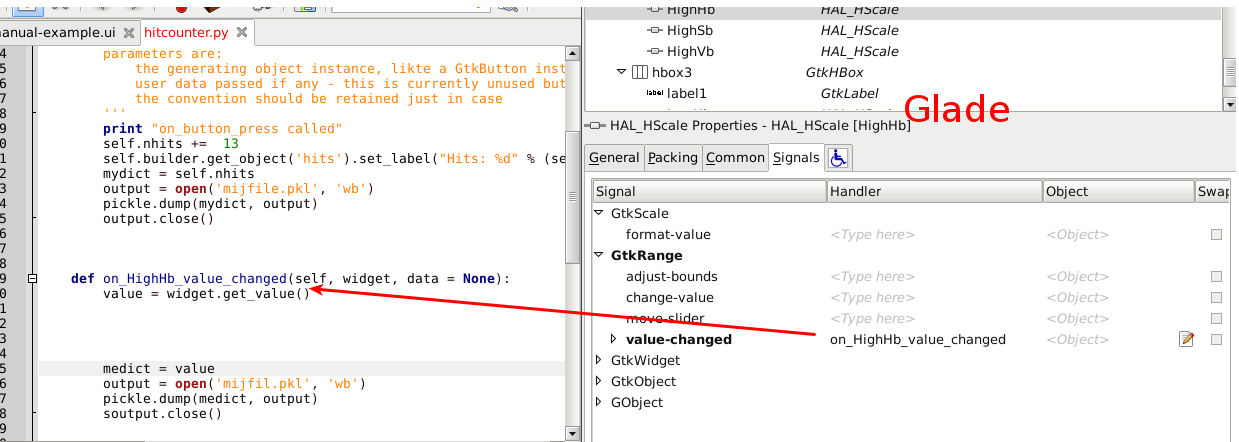This screenshot has width=1239, height=442.
Task: Click handler field for format-value signal
Action: pyautogui.click(x=933, y=234)
